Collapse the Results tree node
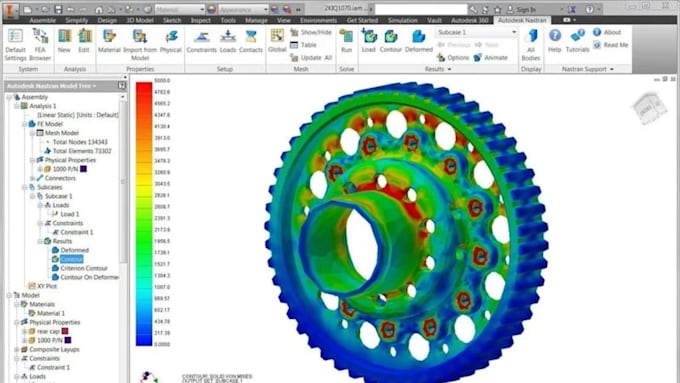680x383 pixels. (40, 241)
